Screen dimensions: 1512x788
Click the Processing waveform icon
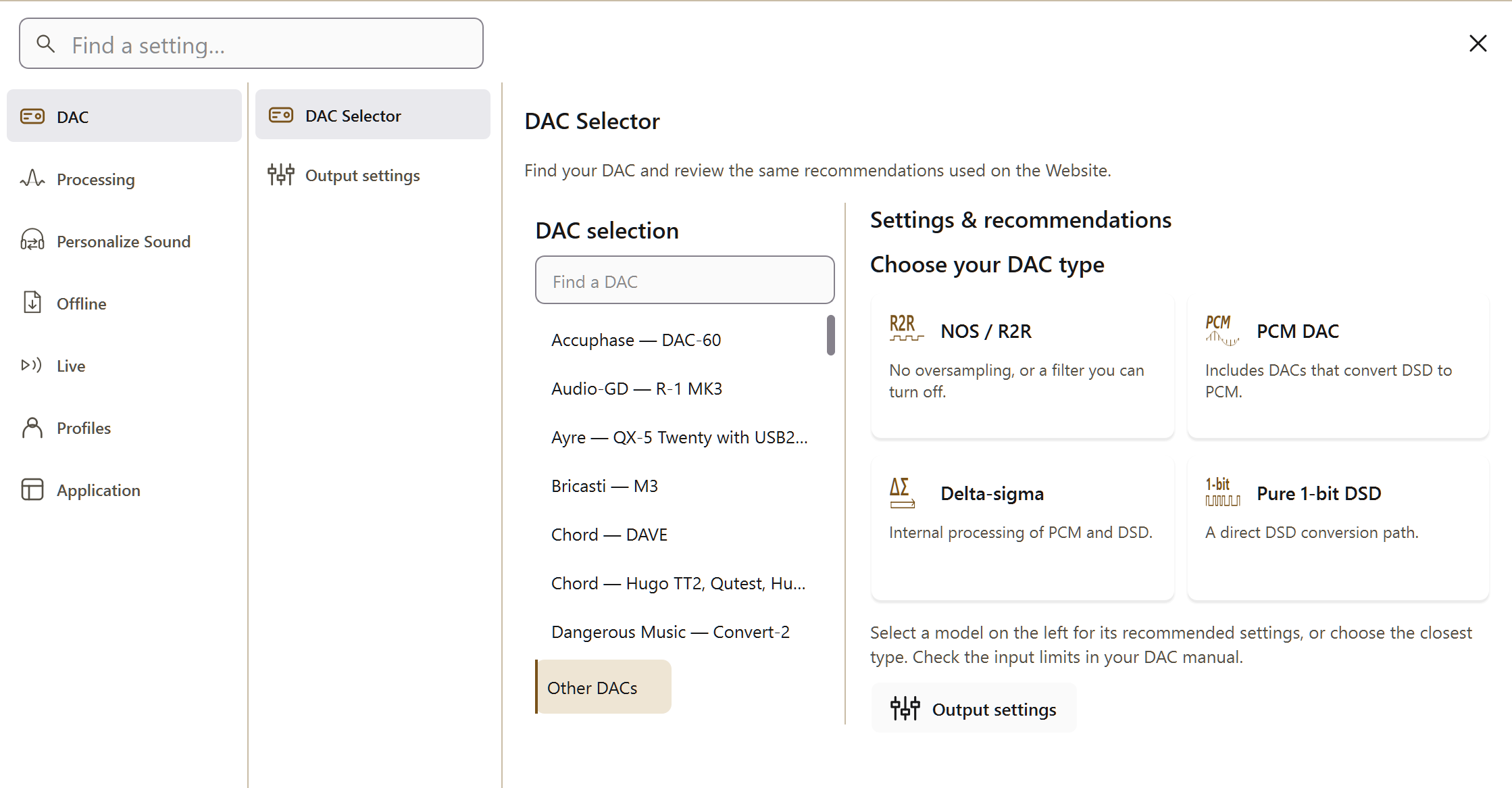pos(32,178)
